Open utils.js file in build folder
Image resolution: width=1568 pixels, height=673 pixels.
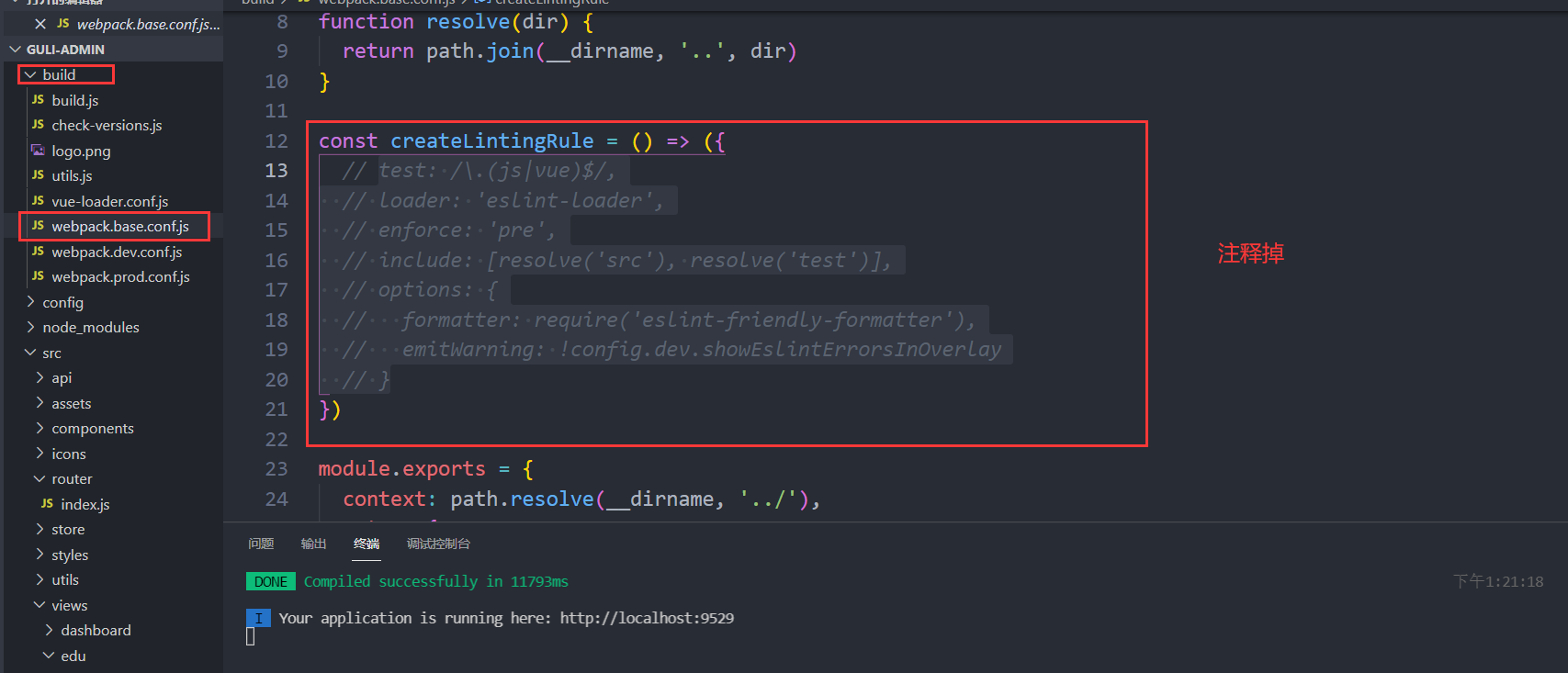tap(72, 175)
